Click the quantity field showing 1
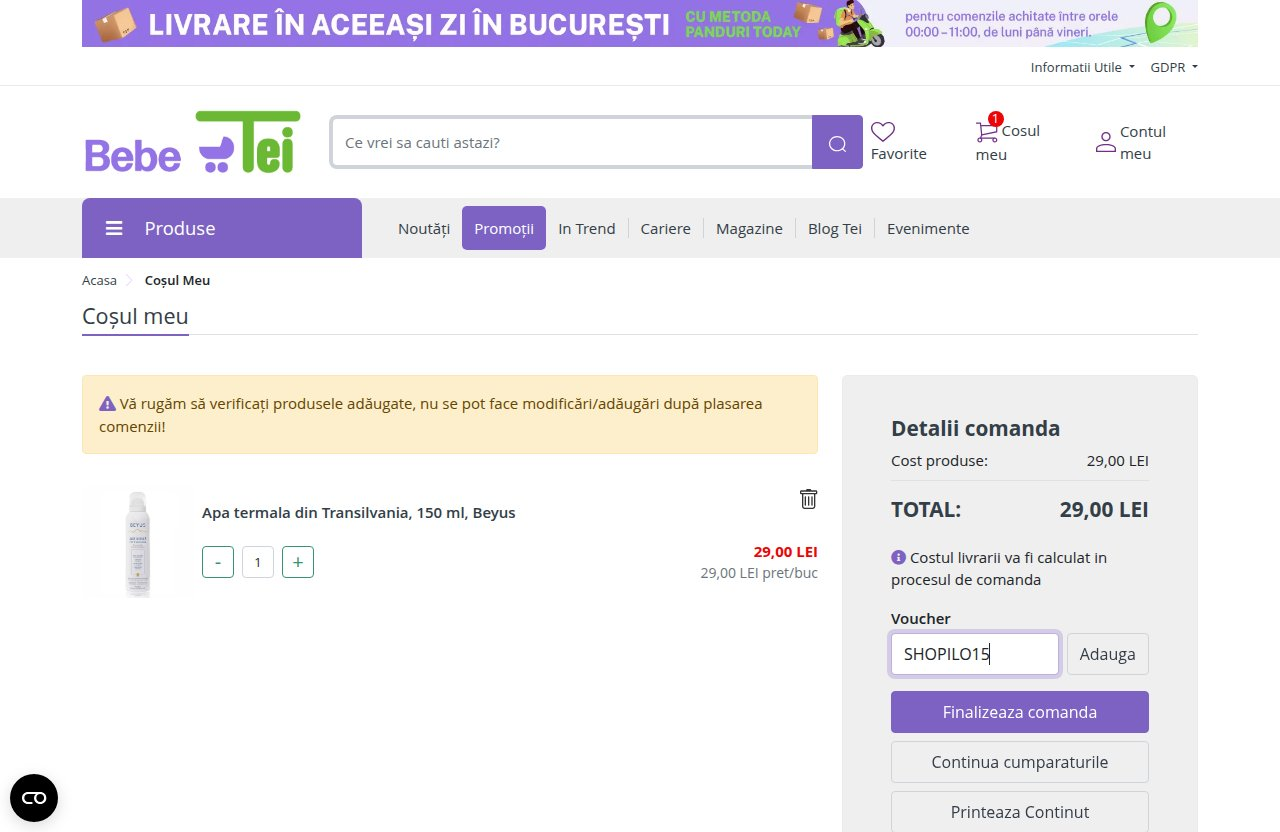This screenshot has height=832, width=1280. pyautogui.click(x=258, y=562)
